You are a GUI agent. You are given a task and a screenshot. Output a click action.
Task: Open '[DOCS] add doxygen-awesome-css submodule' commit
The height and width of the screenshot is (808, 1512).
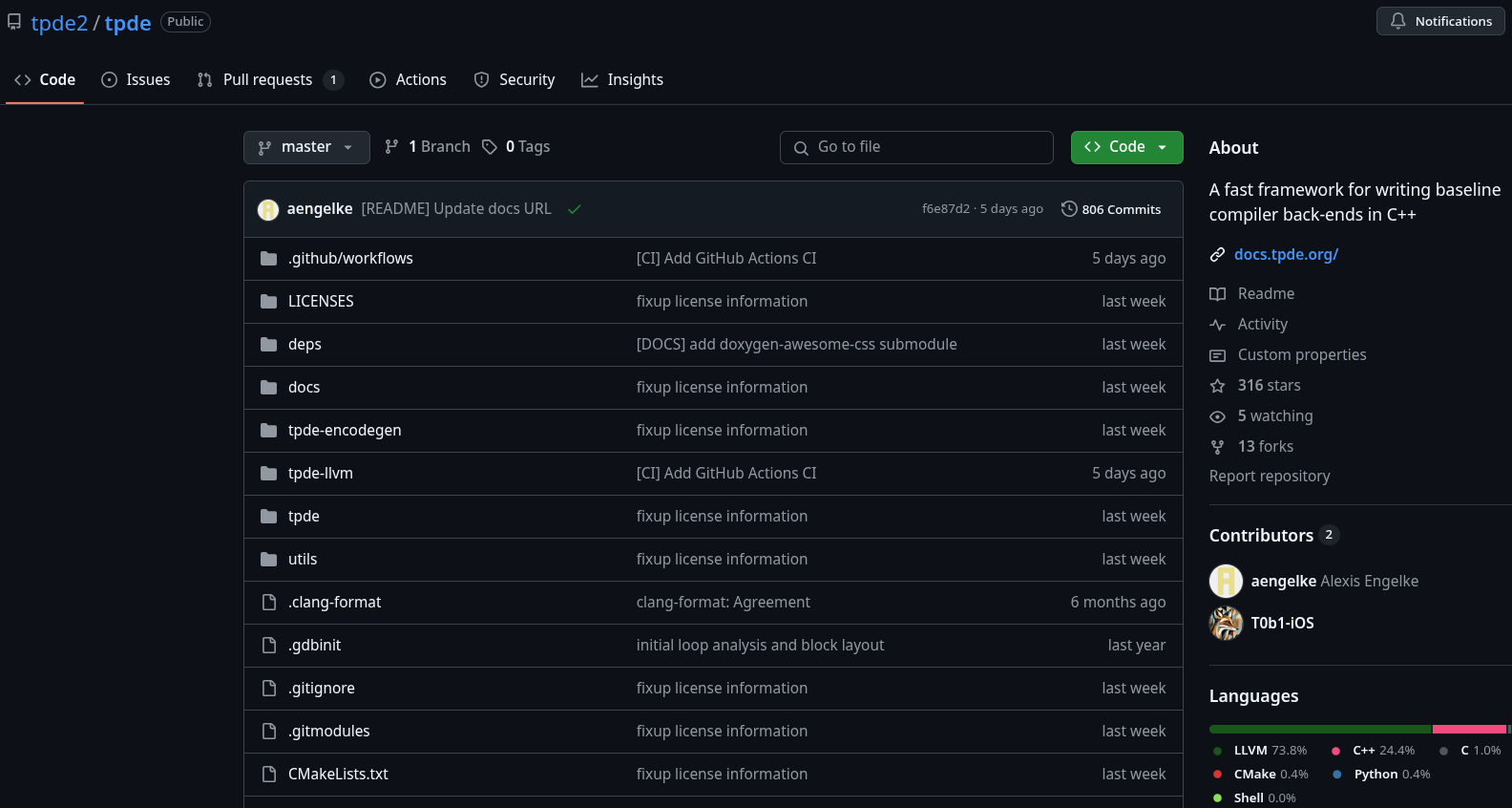coord(796,345)
